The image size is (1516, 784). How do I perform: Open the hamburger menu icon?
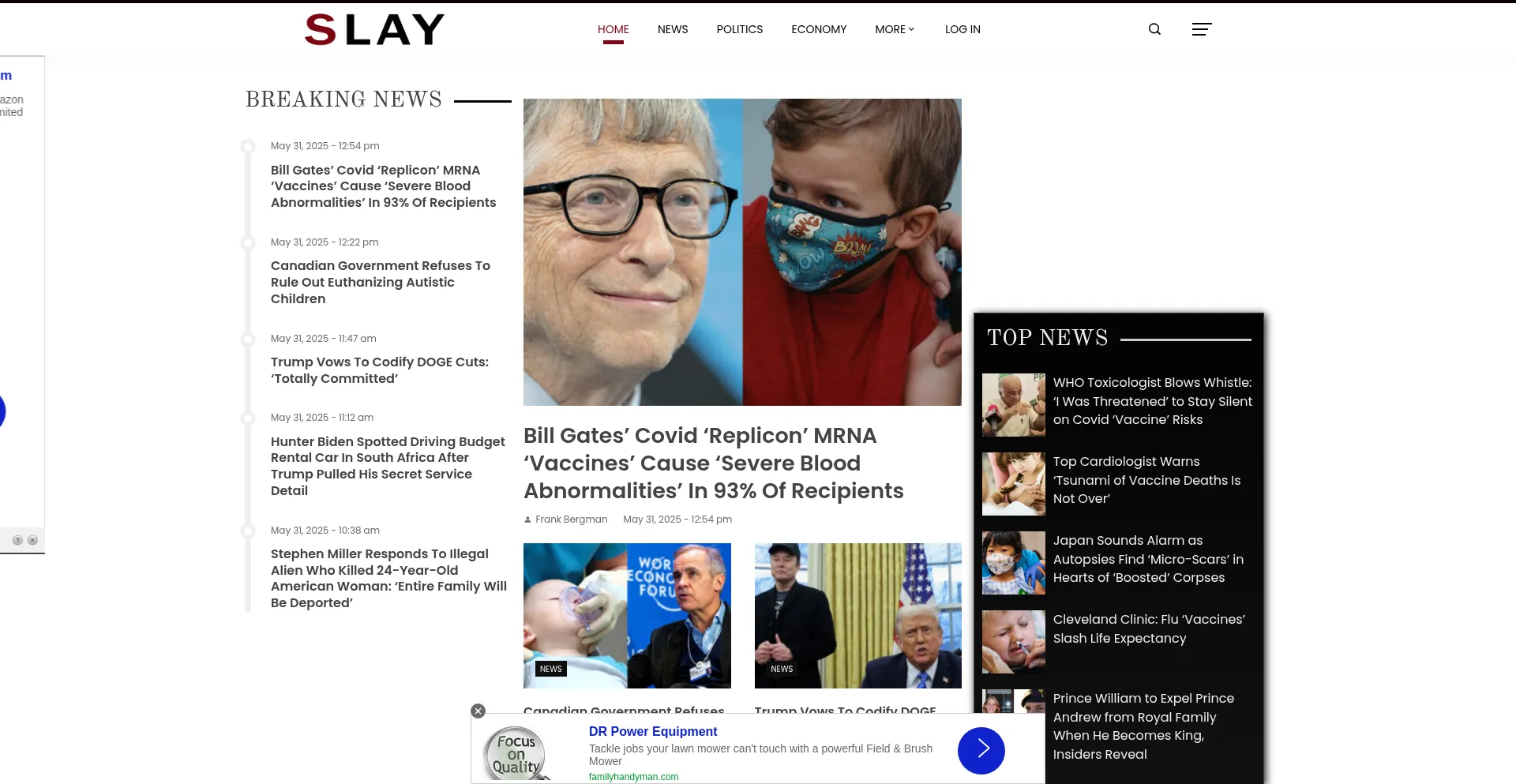pyautogui.click(x=1201, y=29)
